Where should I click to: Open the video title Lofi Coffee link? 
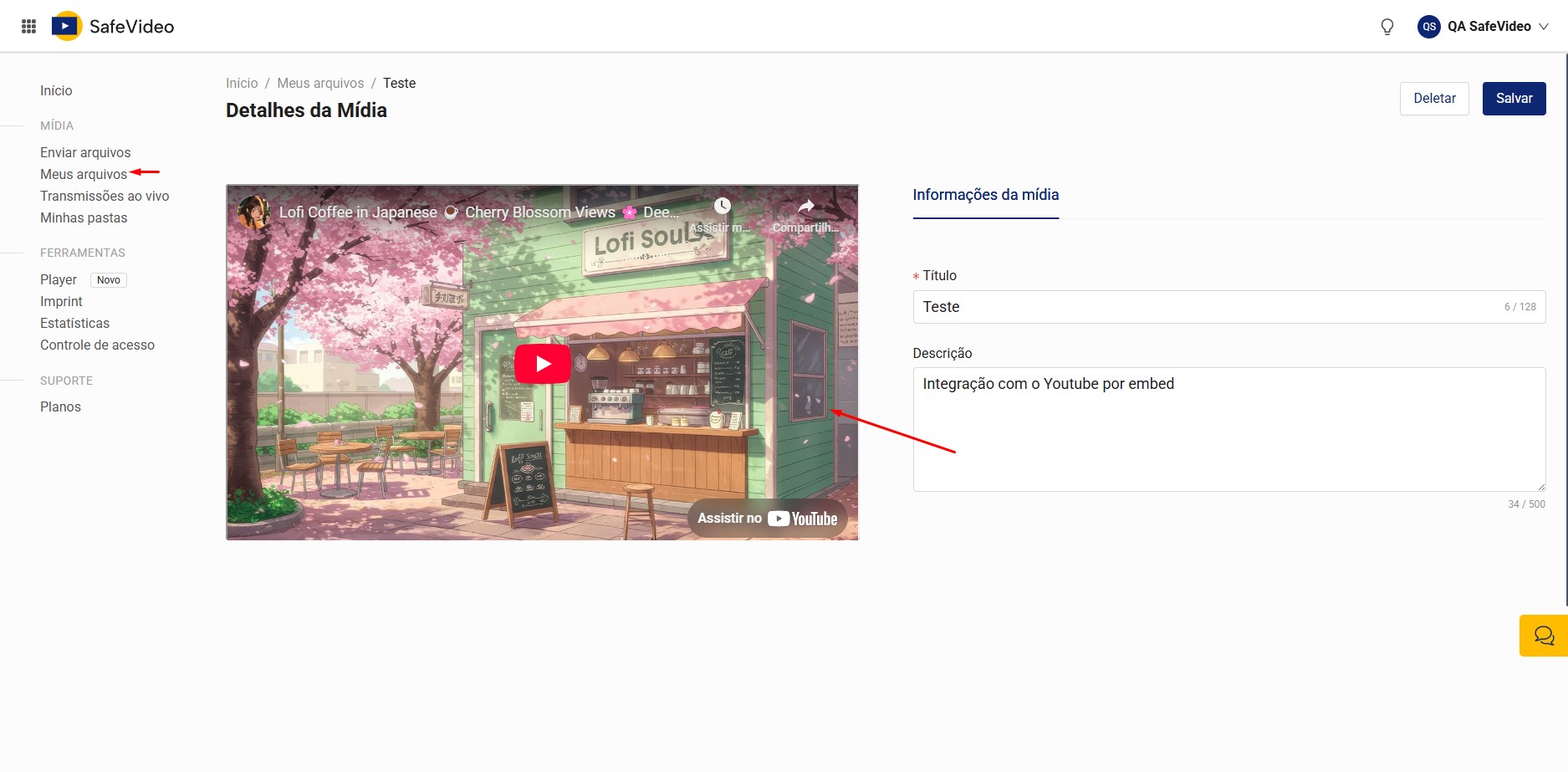[x=478, y=212]
